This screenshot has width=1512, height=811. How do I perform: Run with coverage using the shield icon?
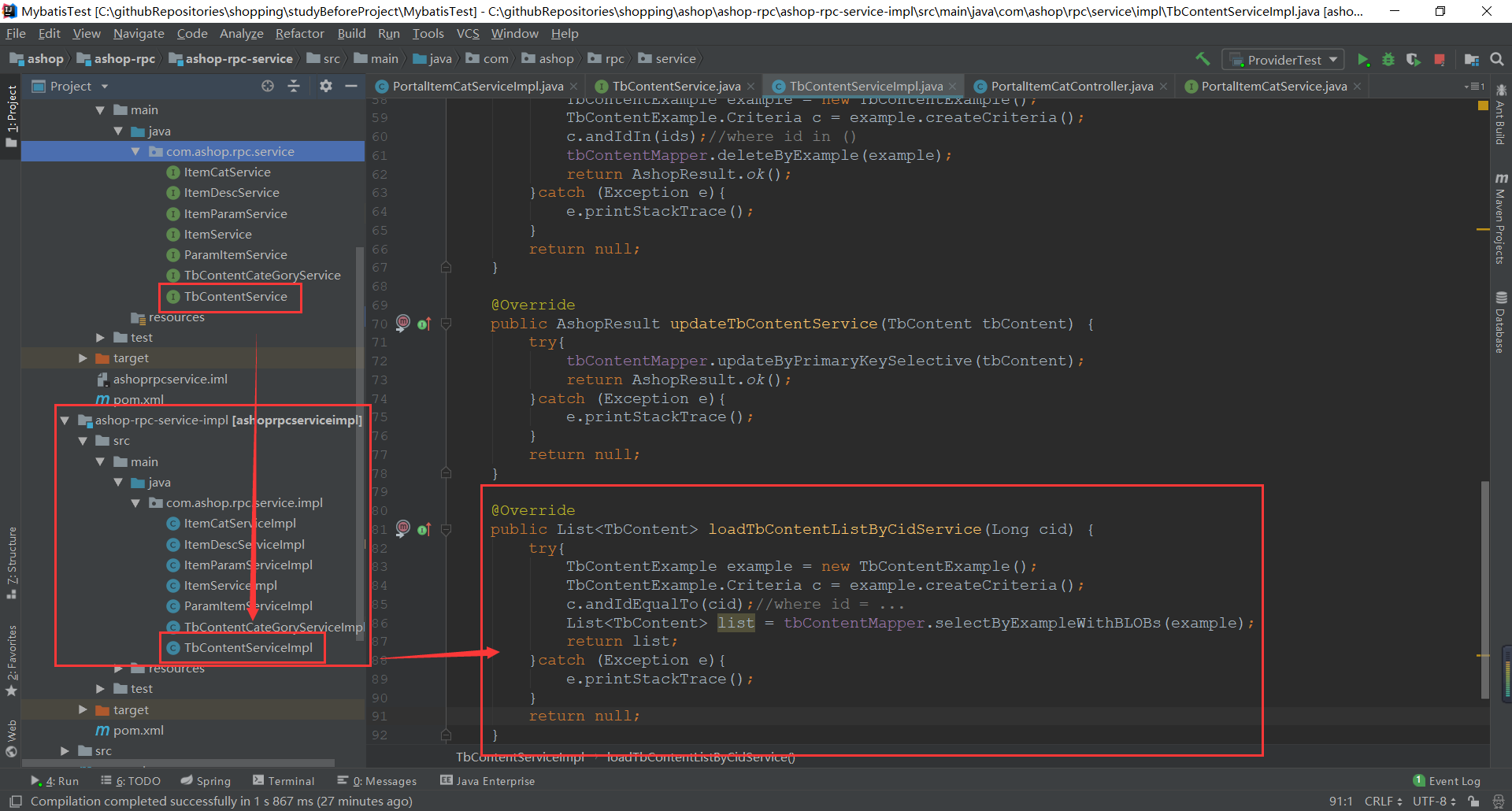[1414, 59]
